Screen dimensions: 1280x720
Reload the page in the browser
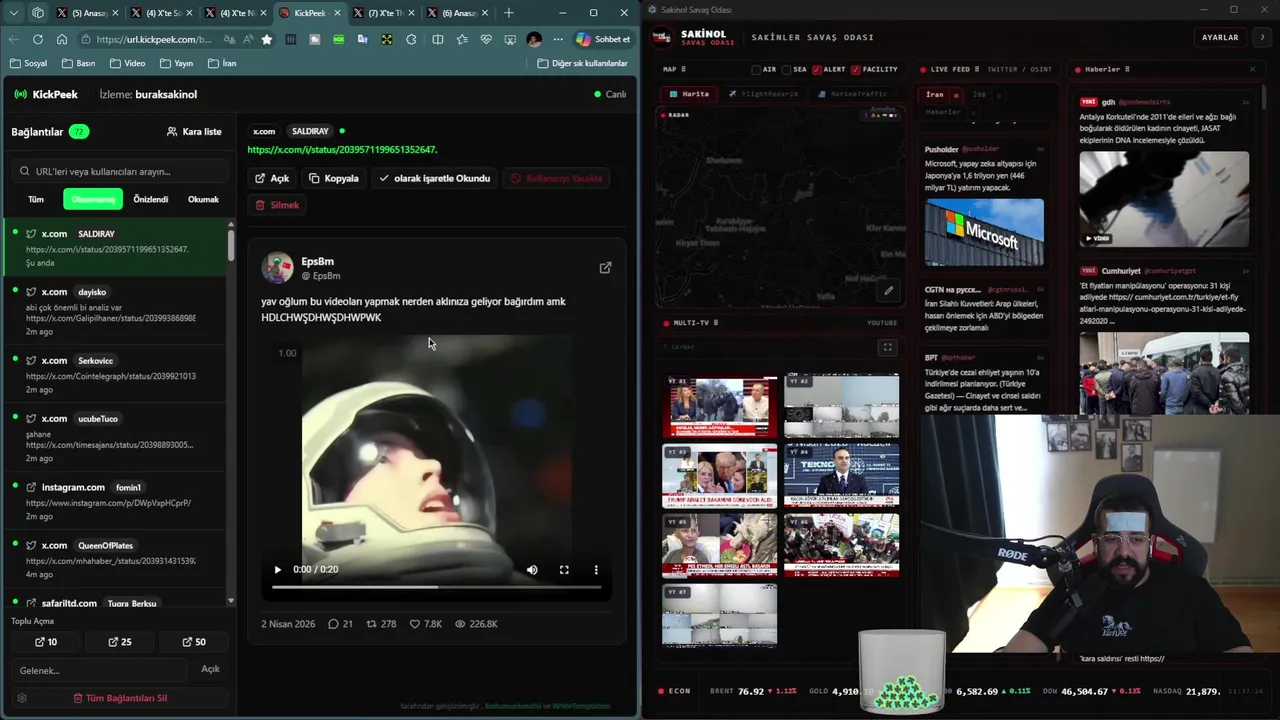tap(38, 39)
